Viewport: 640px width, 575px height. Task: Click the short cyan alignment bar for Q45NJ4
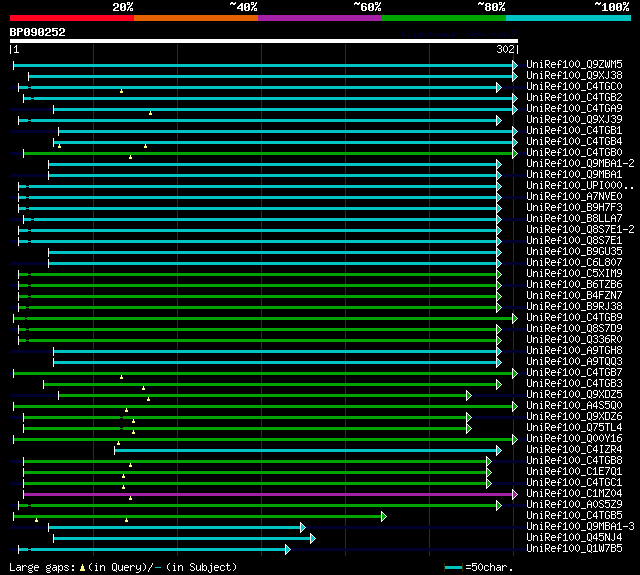[x=184, y=538]
